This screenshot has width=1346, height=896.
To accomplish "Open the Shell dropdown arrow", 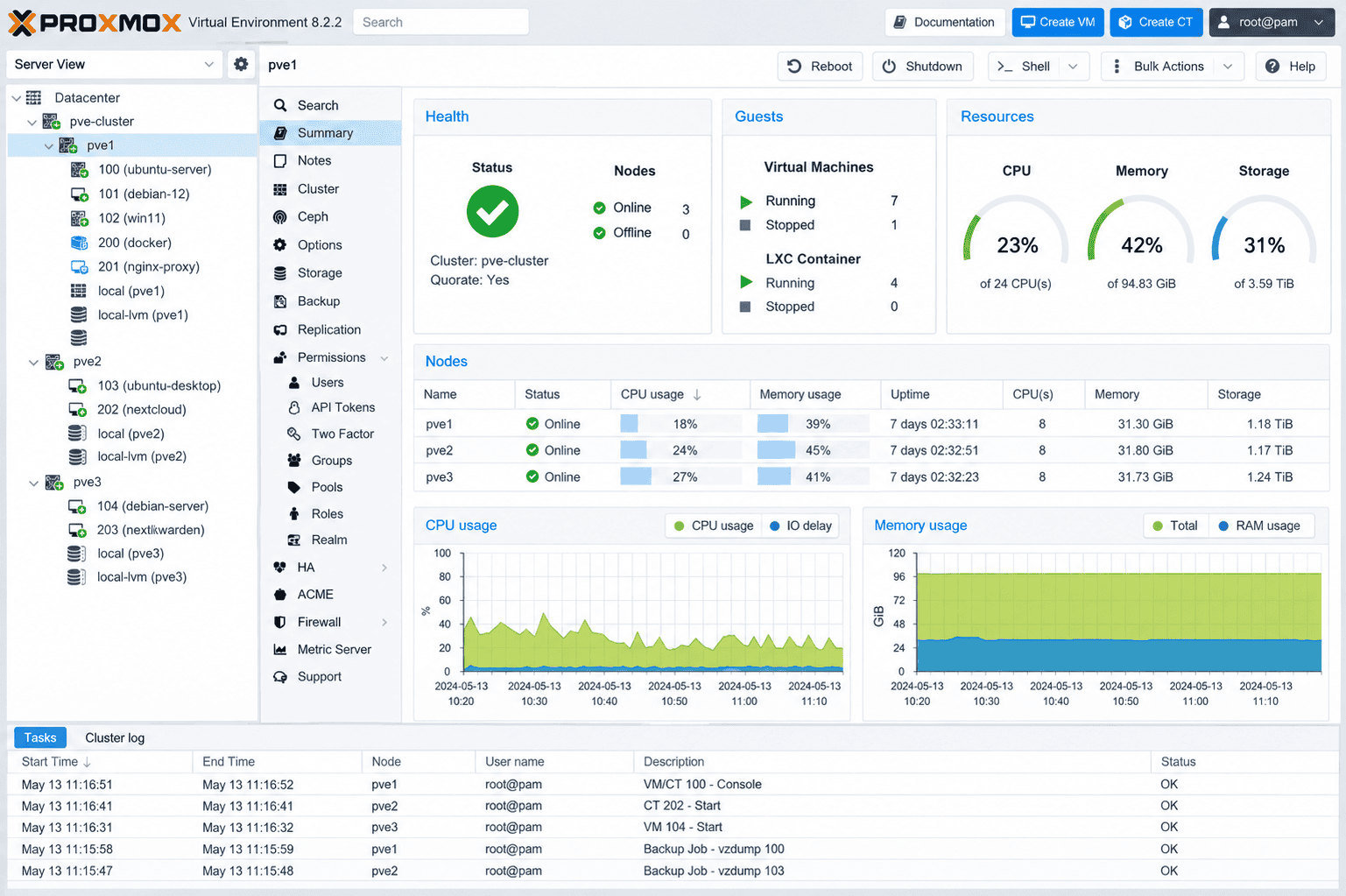I will pos(1073,67).
